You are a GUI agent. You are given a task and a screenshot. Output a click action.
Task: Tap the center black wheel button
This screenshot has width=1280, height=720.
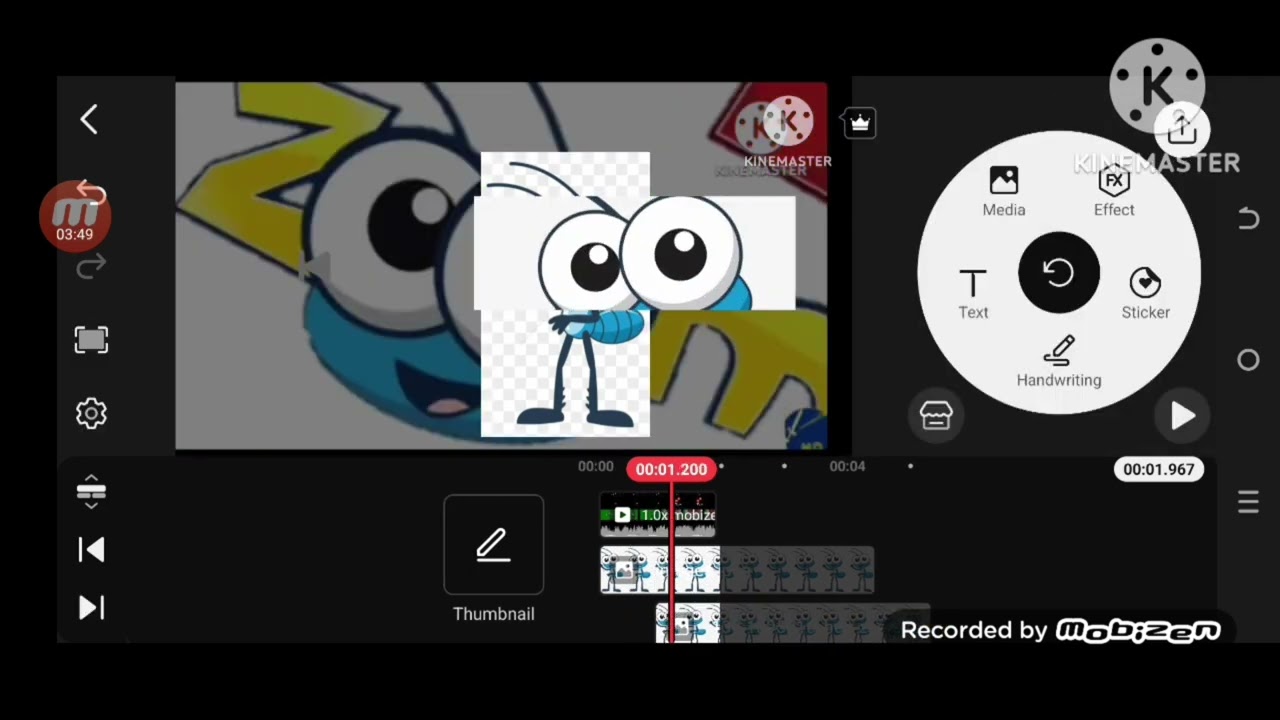pyautogui.click(x=1059, y=273)
